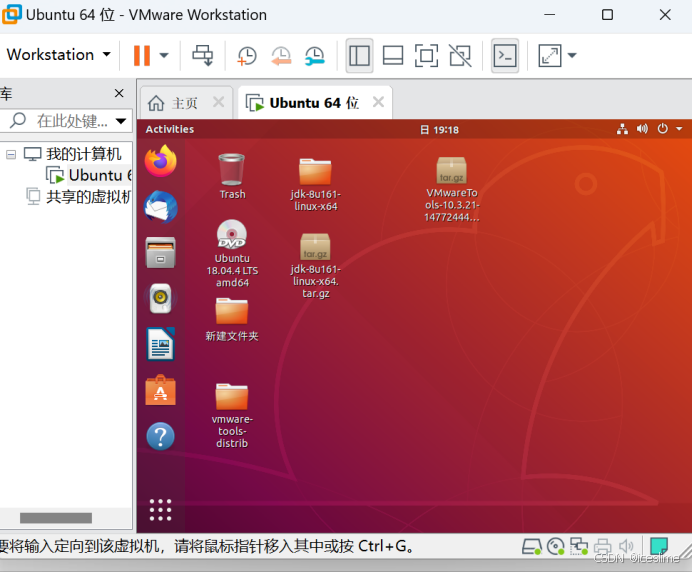Image resolution: width=693 pixels, height=572 pixels.
Task: Select the Ubuntu VM in the library tree
Action: pos(88,175)
